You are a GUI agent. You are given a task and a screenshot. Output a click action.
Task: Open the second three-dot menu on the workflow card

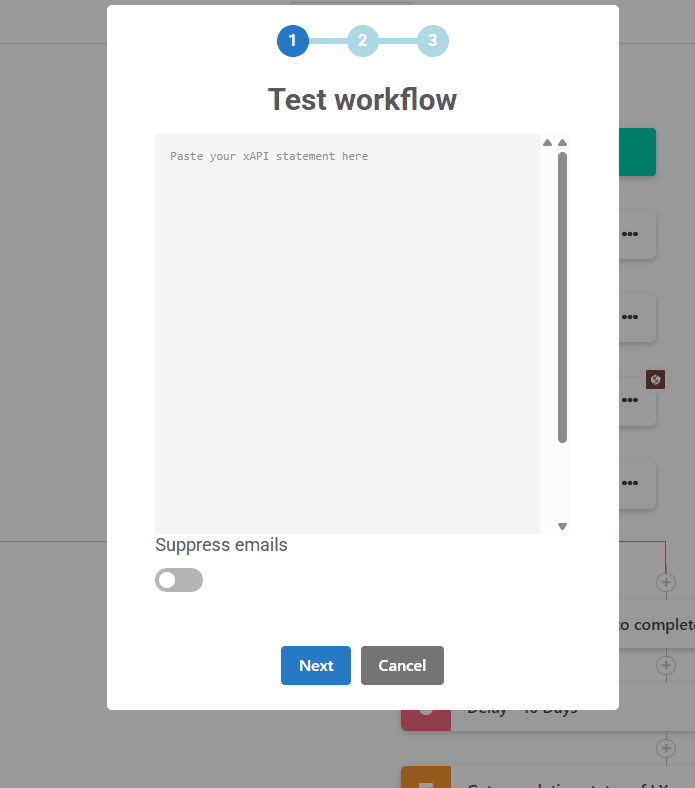point(630,317)
